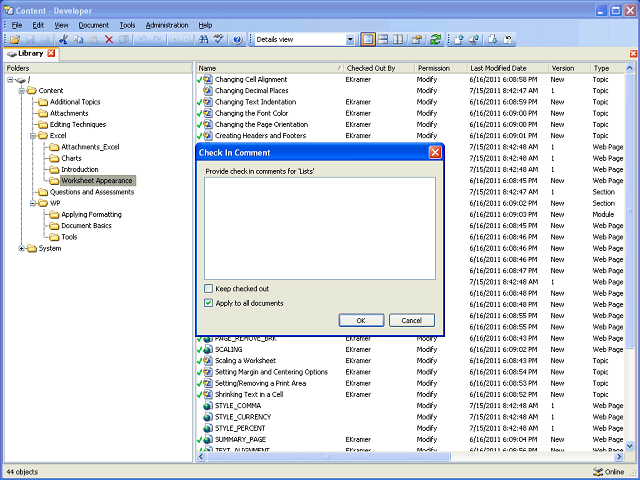Click the Check Out document toolbar icon
640x480 pixels.
(493, 40)
